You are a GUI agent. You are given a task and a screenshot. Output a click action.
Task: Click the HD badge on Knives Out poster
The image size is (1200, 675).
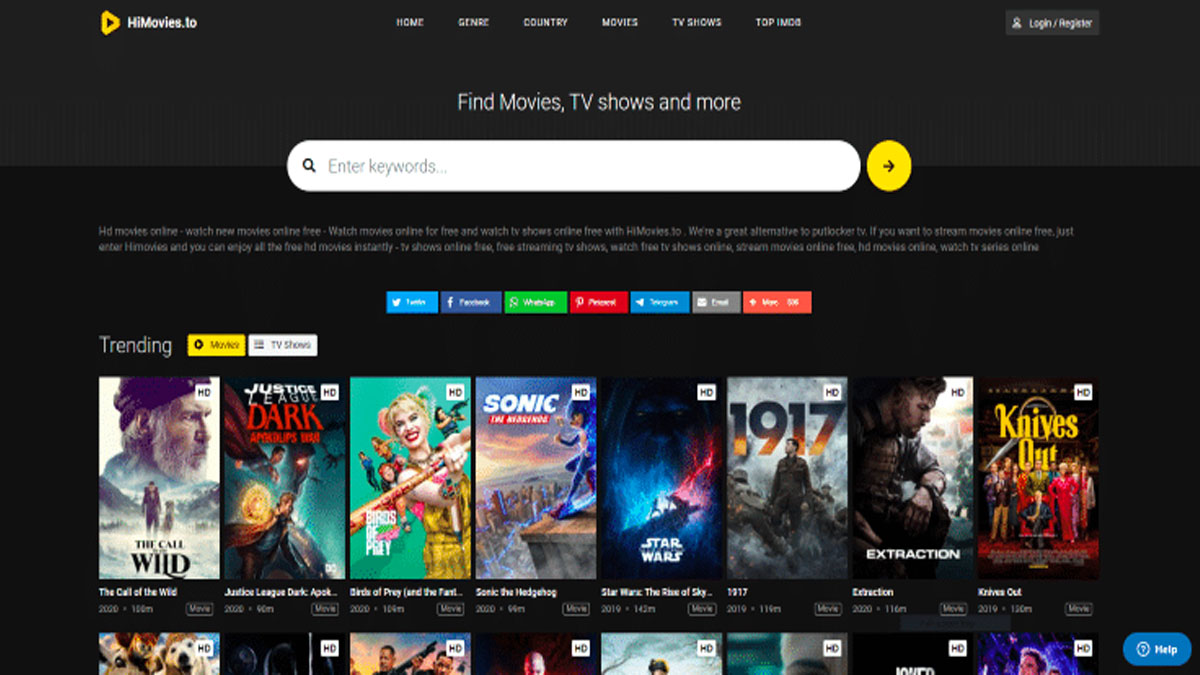click(x=1083, y=392)
